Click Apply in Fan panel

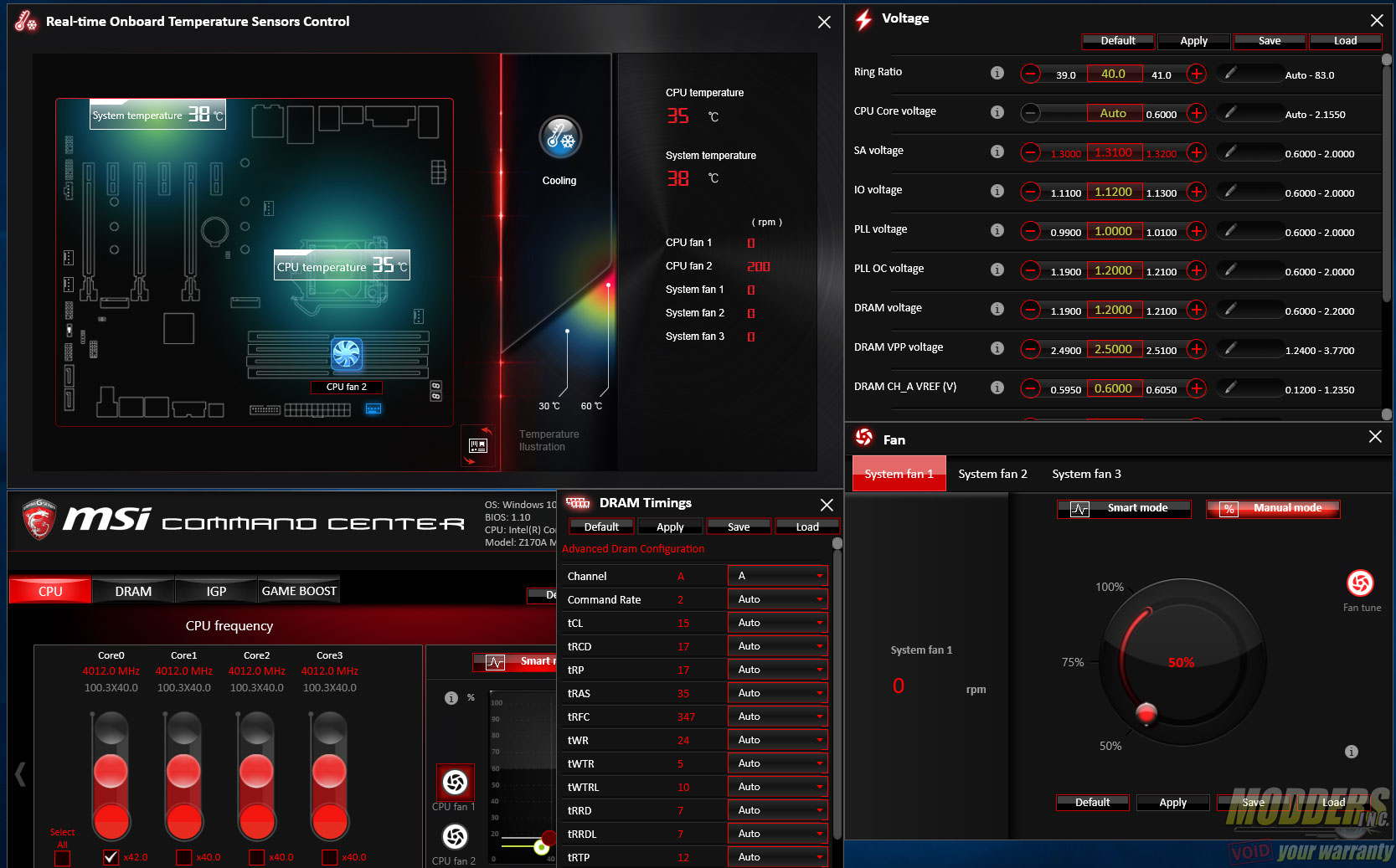[1173, 802]
